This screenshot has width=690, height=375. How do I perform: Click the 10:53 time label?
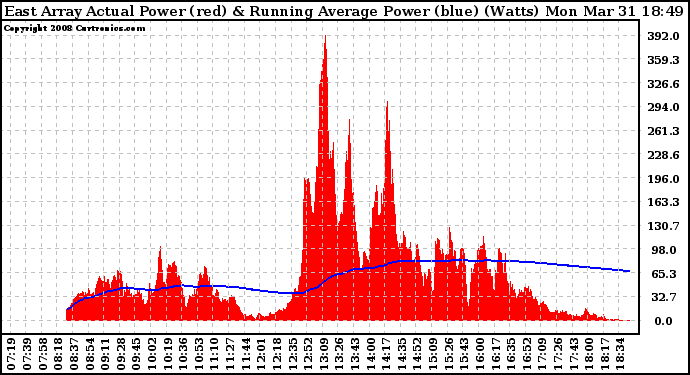coord(199,354)
